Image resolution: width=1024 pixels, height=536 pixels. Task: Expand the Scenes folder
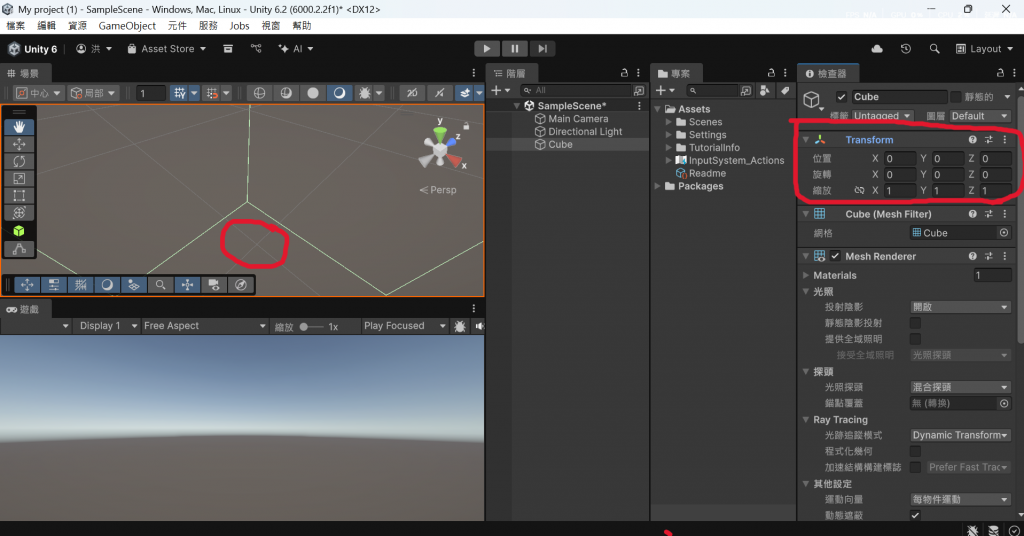point(669,122)
